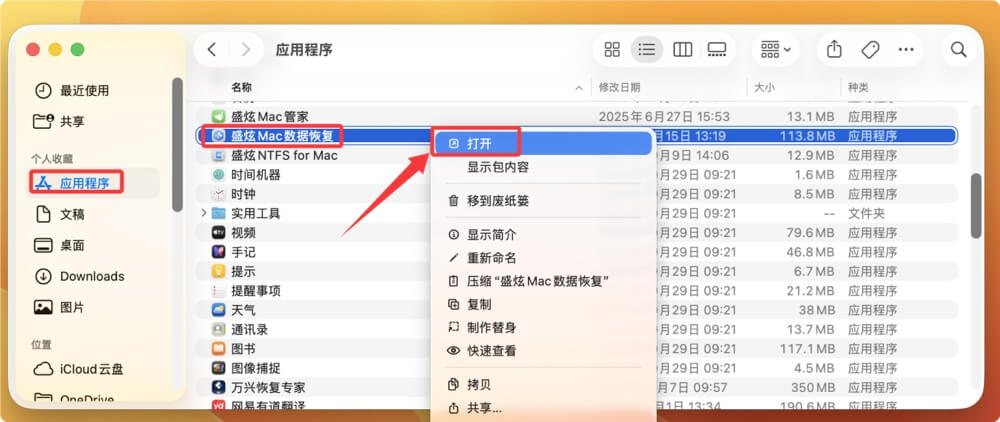Click the cloud icon beside iCloud云盘
Viewport: 1000px width, 422px height.
coord(43,369)
